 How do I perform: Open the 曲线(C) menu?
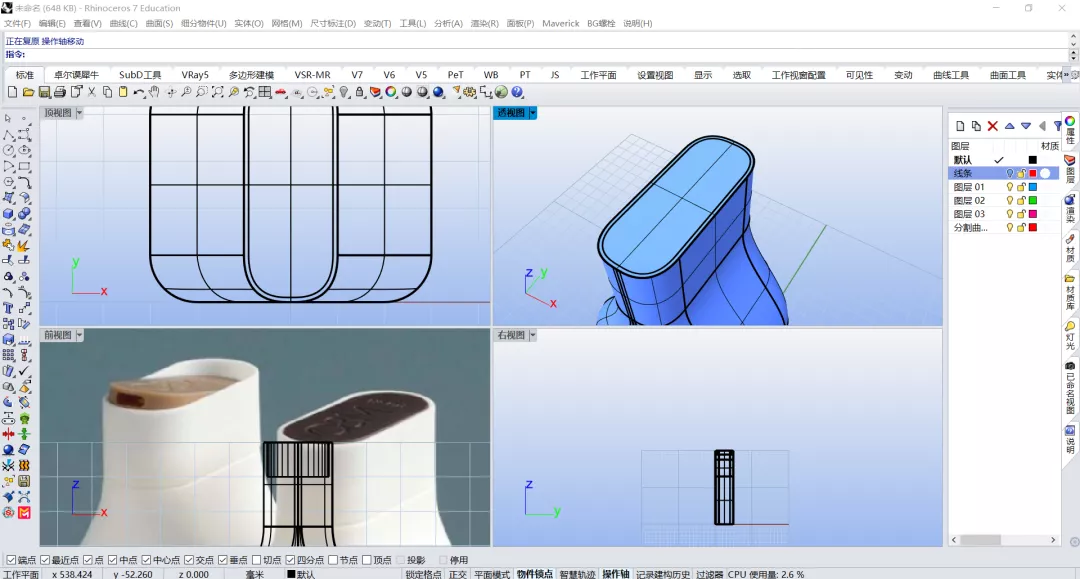[123, 23]
